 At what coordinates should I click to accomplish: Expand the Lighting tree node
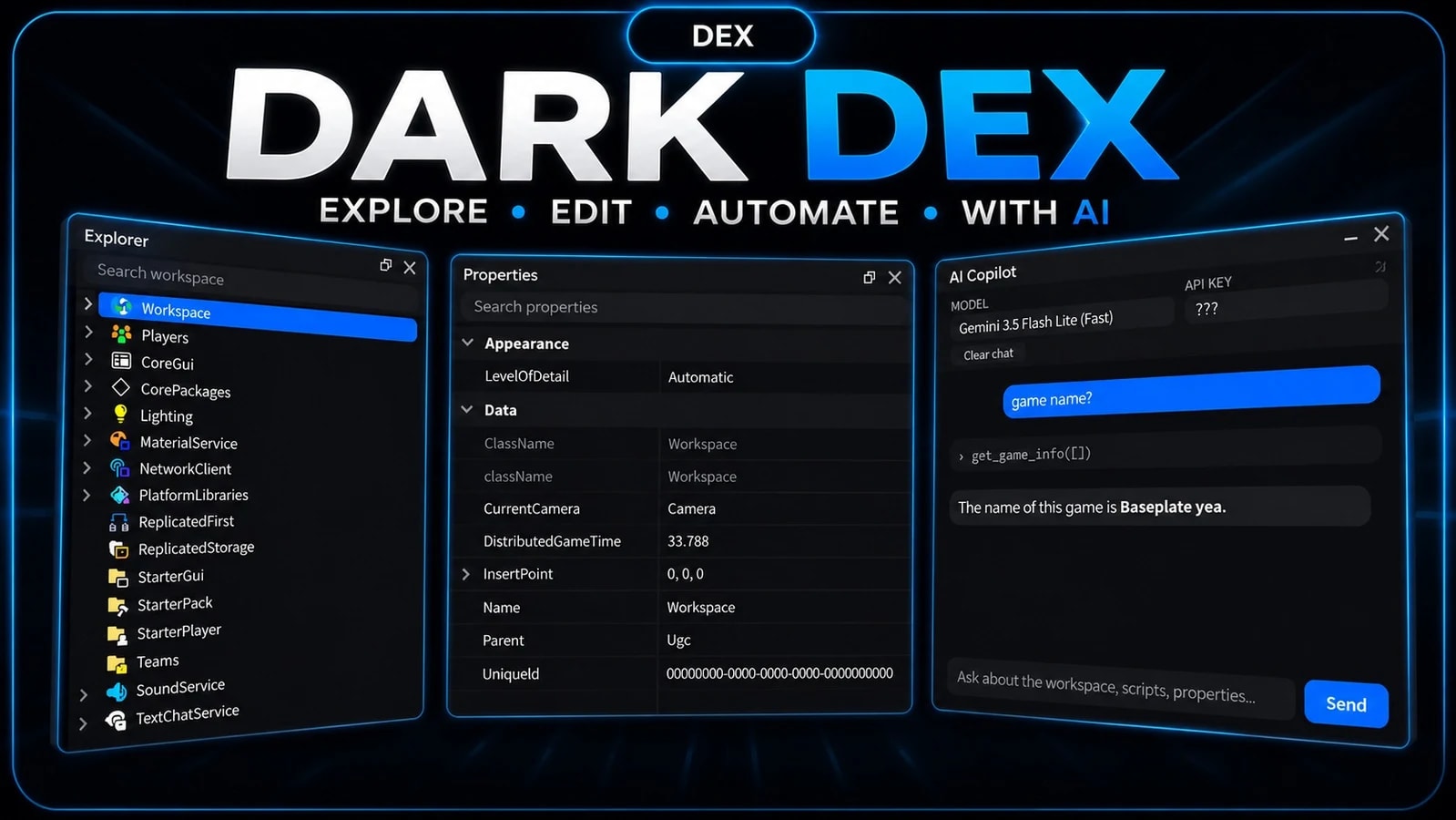pyautogui.click(x=87, y=413)
